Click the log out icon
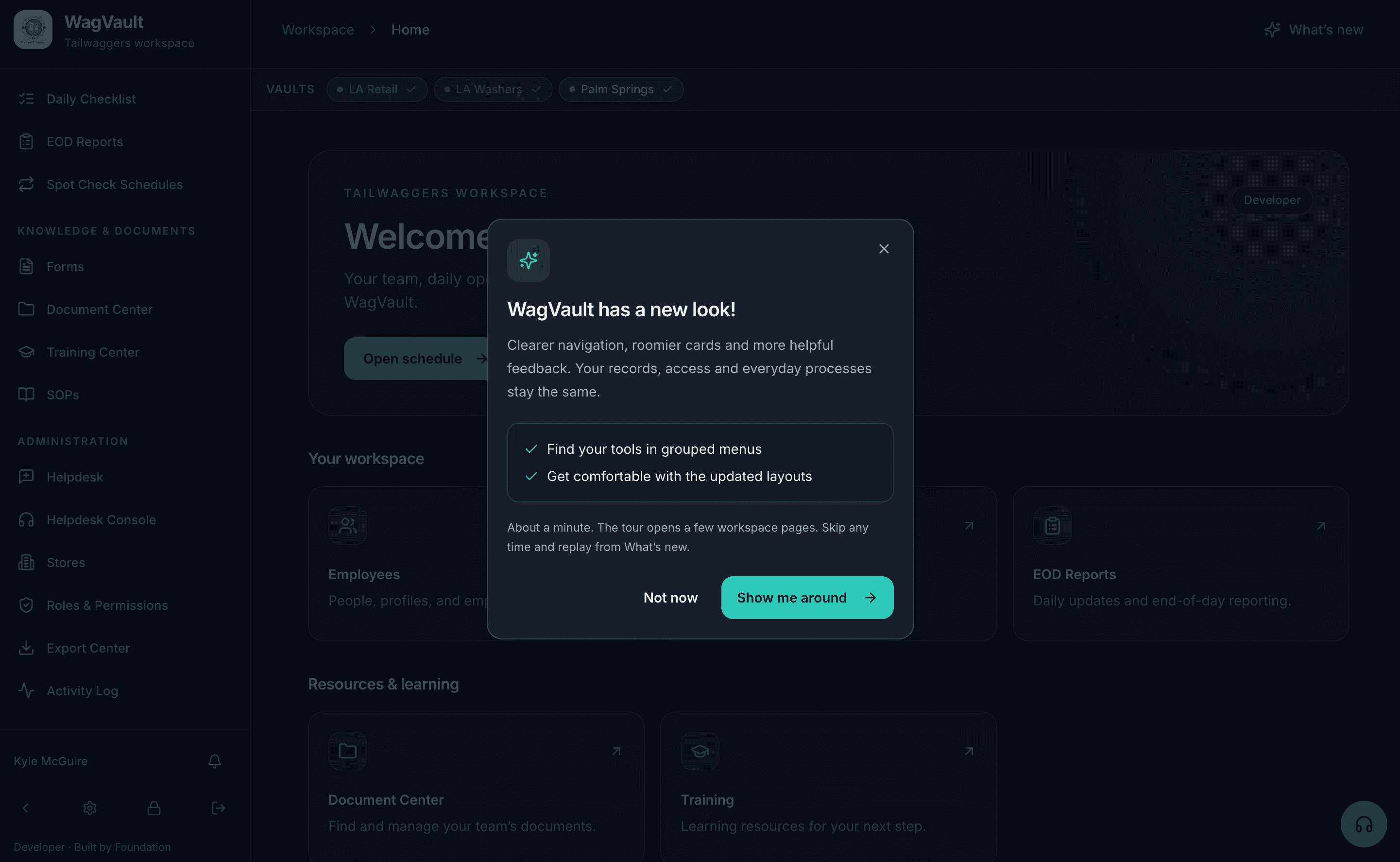The height and width of the screenshot is (862, 1400). [218, 808]
